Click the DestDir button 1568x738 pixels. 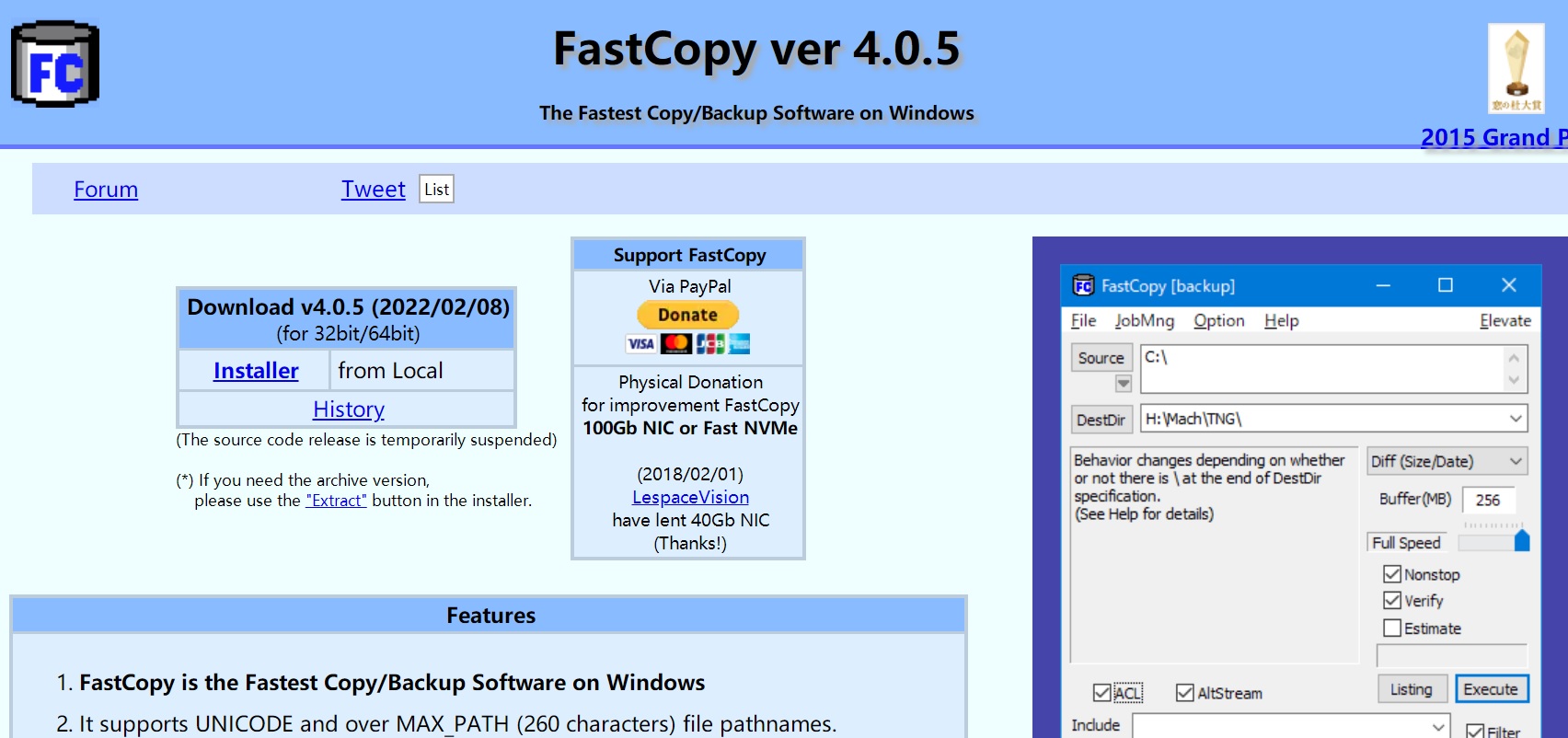pos(1101,420)
